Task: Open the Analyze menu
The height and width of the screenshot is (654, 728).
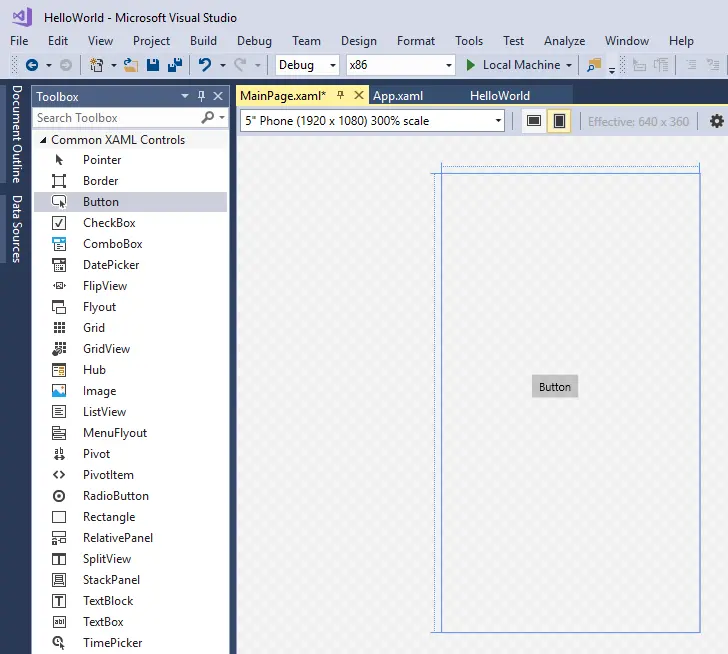Action: (x=565, y=41)
